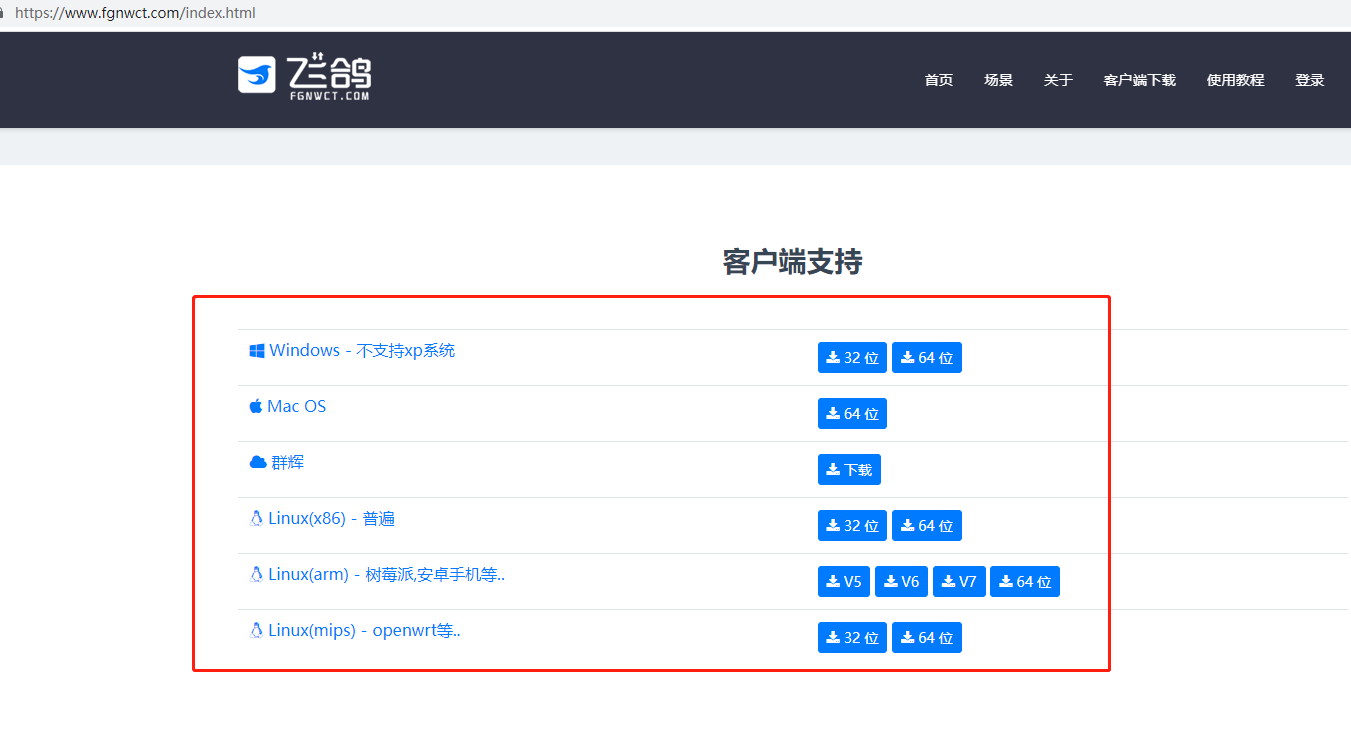
Task: Click the Apple logo icon beside Mac OS
Action: click(x=256, y=406)
